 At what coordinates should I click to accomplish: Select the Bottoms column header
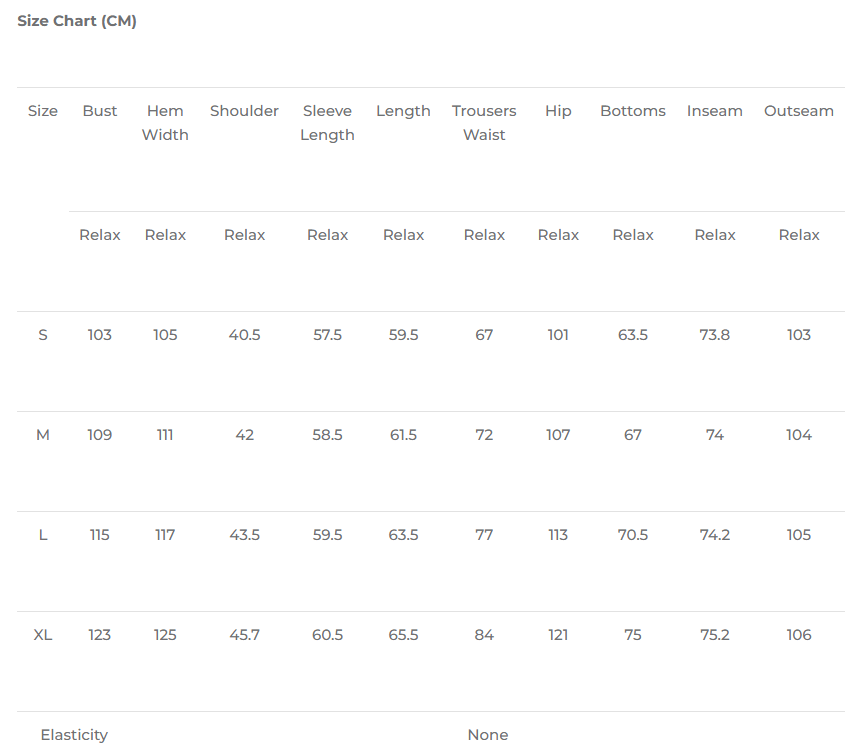(633, 111)
